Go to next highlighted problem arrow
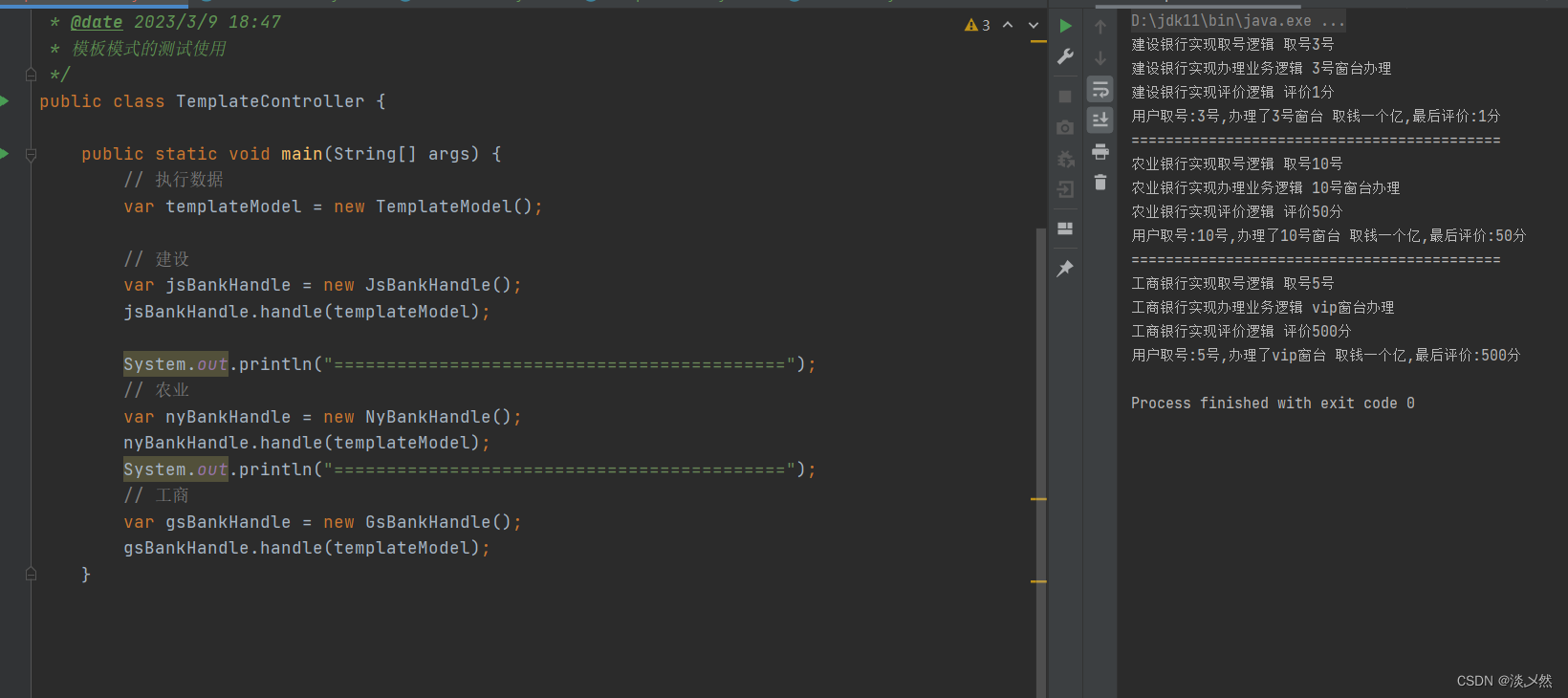Image resolution: width=1568 pixels, height=698 pixels. click(x=1034, y=25)
